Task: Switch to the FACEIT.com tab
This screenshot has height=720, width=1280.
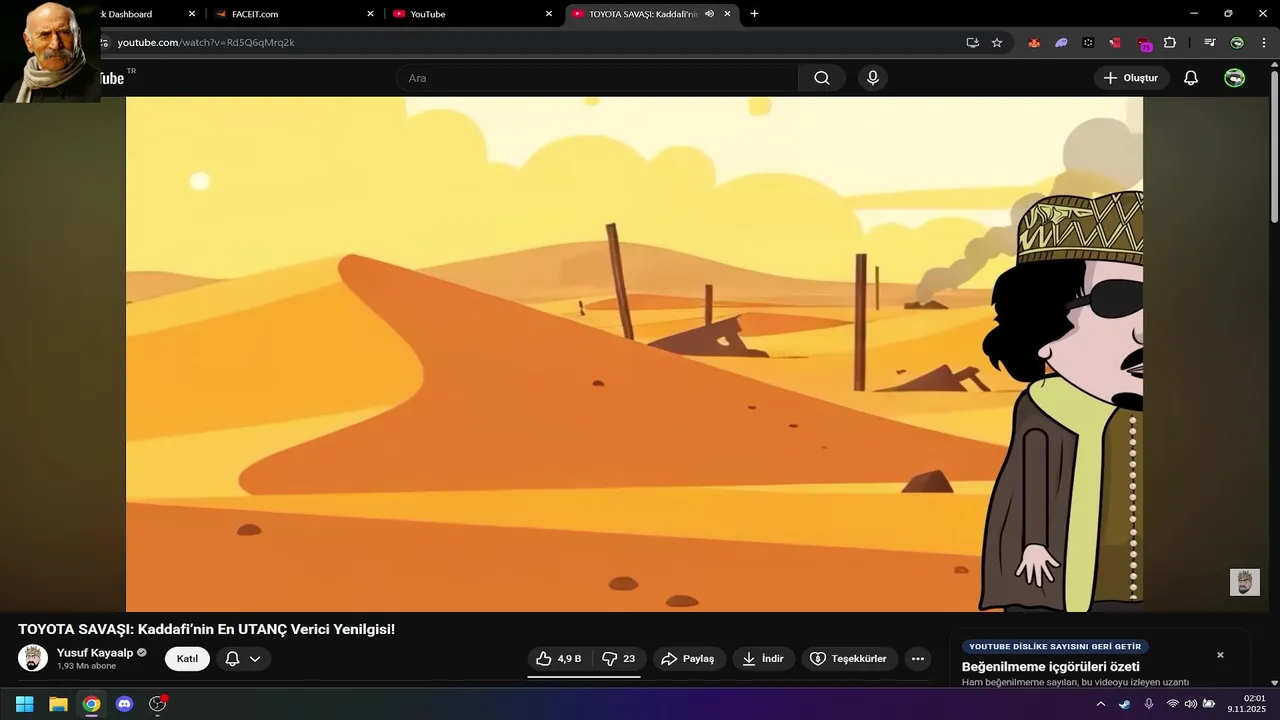Action: click(295, 14)
